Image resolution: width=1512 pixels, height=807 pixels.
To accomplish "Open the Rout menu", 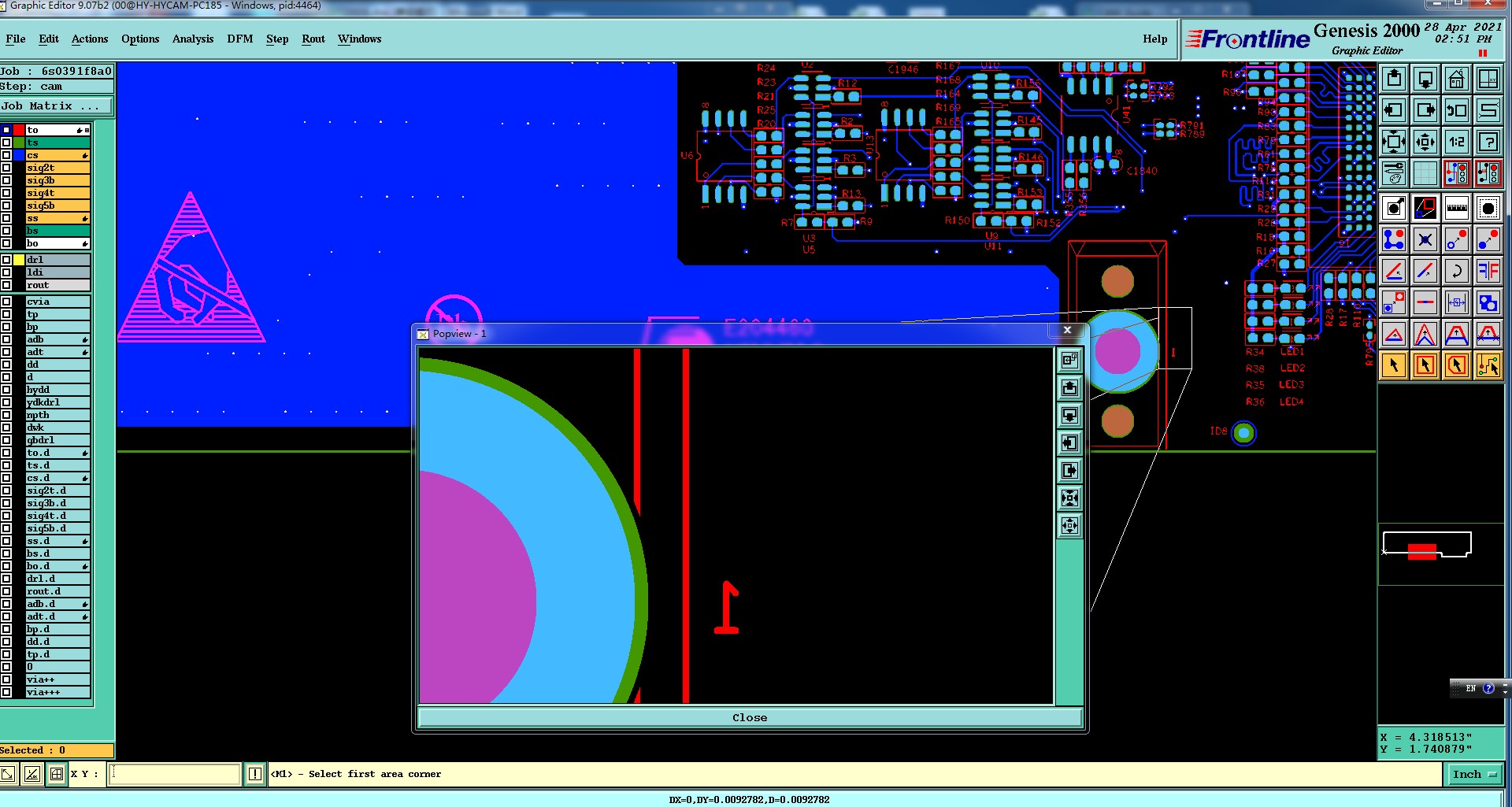I will [x=313, y=39].
